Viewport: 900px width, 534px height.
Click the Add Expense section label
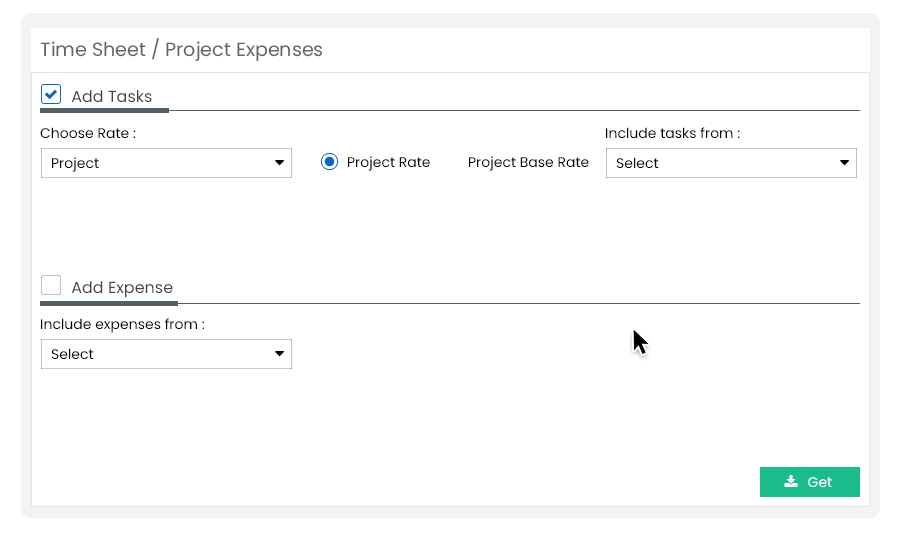122,288
